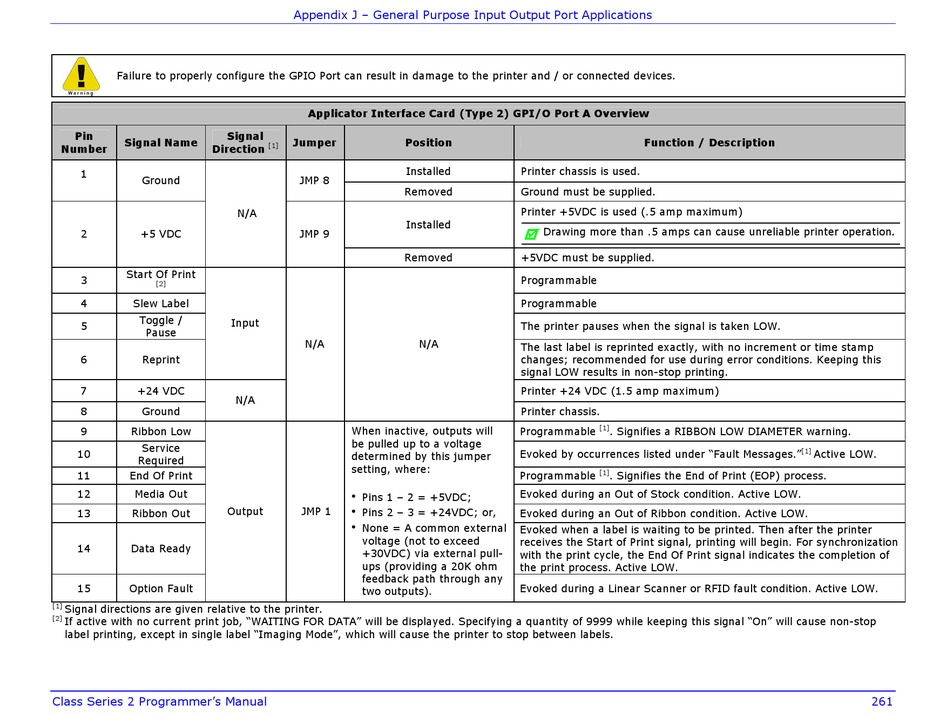Select the "Reprint" signal name cell
The image size is (950, 716).
(161, 360)
